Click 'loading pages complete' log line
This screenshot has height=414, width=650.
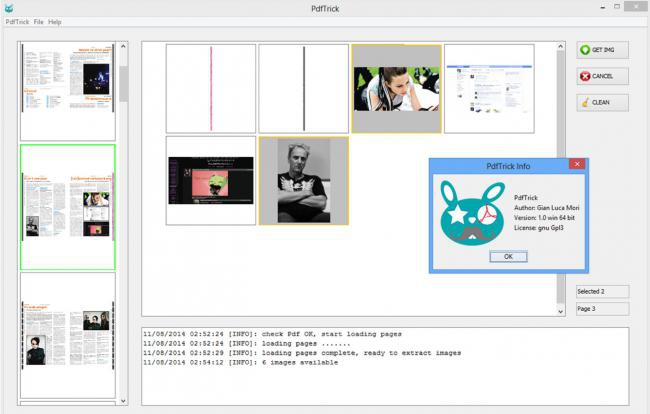pyautogui.click(x=302, y=353)
